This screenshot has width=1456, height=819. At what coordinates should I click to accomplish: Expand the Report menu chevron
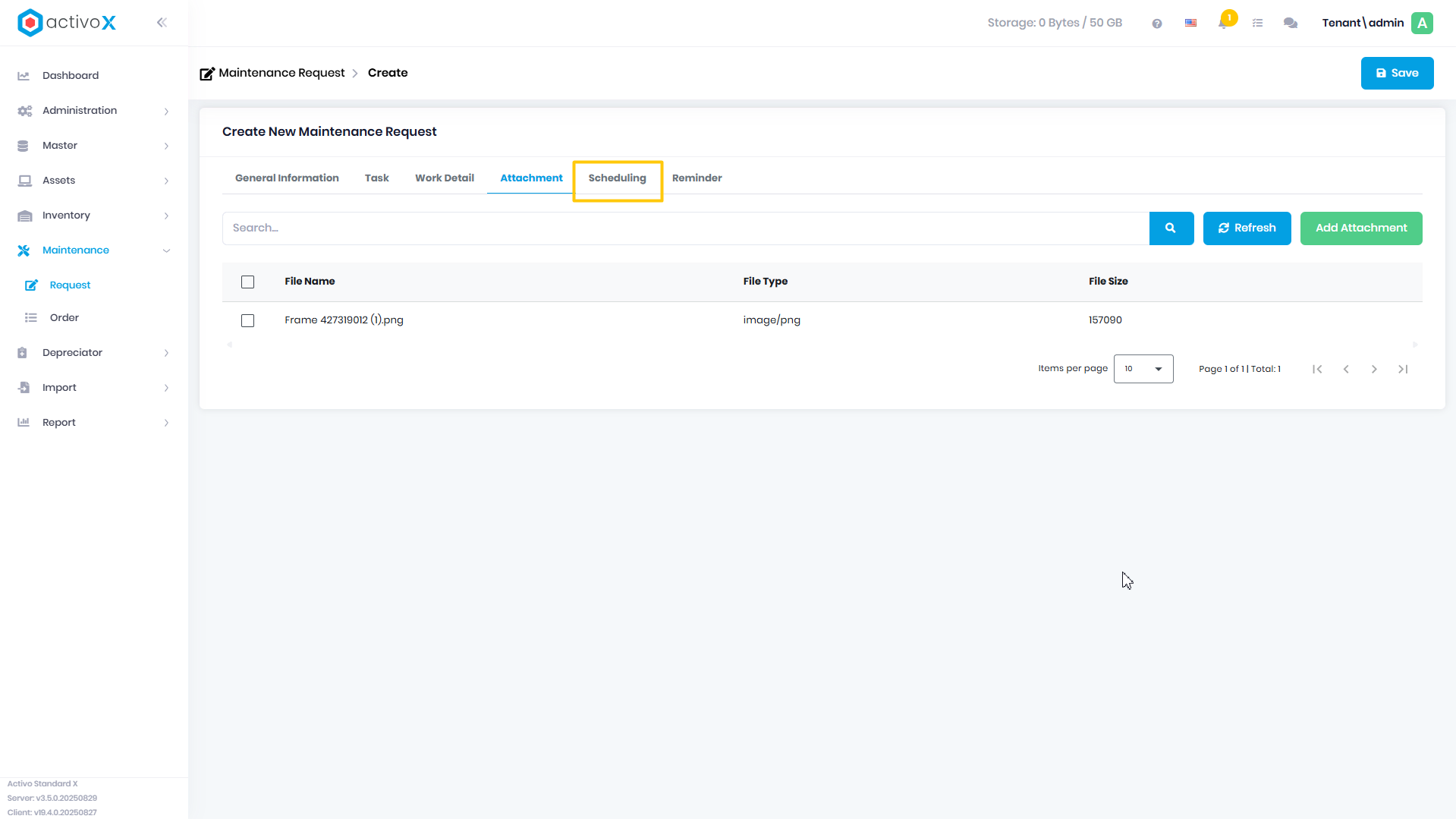[166, 424]
